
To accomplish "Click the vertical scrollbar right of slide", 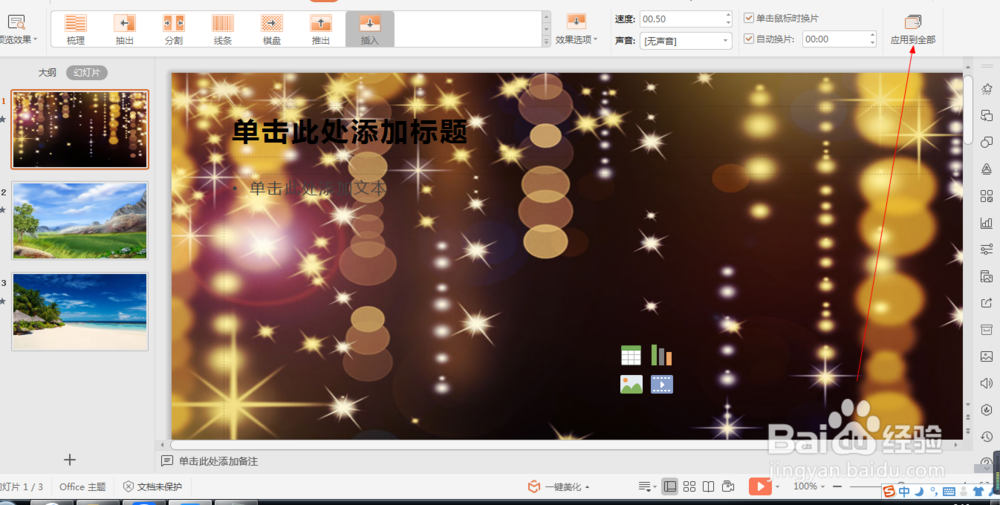I will (968, 109).
